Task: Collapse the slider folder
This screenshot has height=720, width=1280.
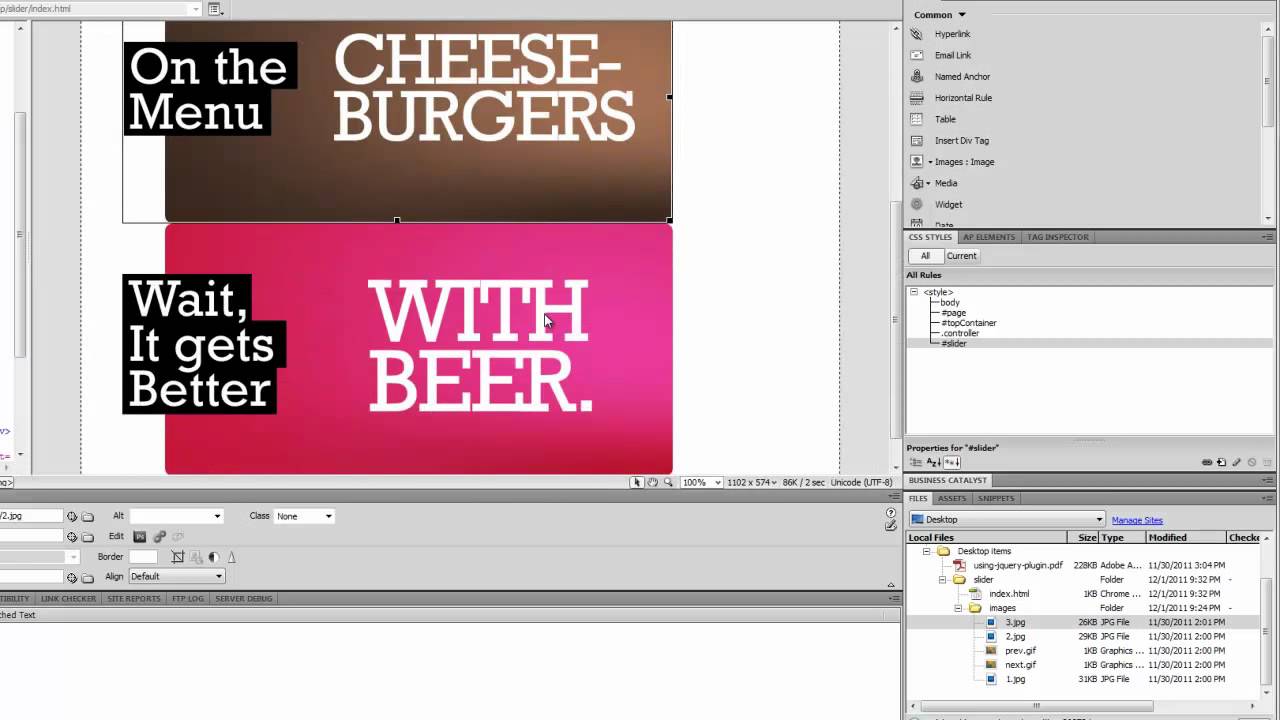Action: [x=942, y=579]
